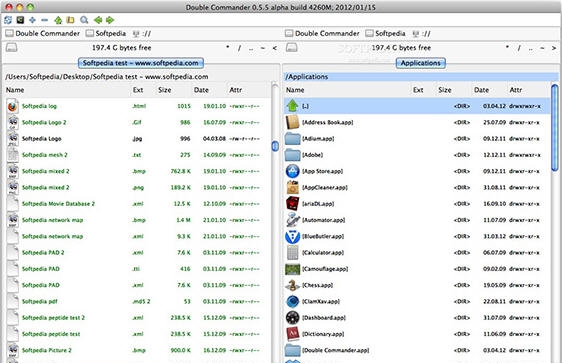Click the blue minus unmark-files icon
Image resolution: width=562 pixels, height=363 pixels.
click(x=44, y=20)
